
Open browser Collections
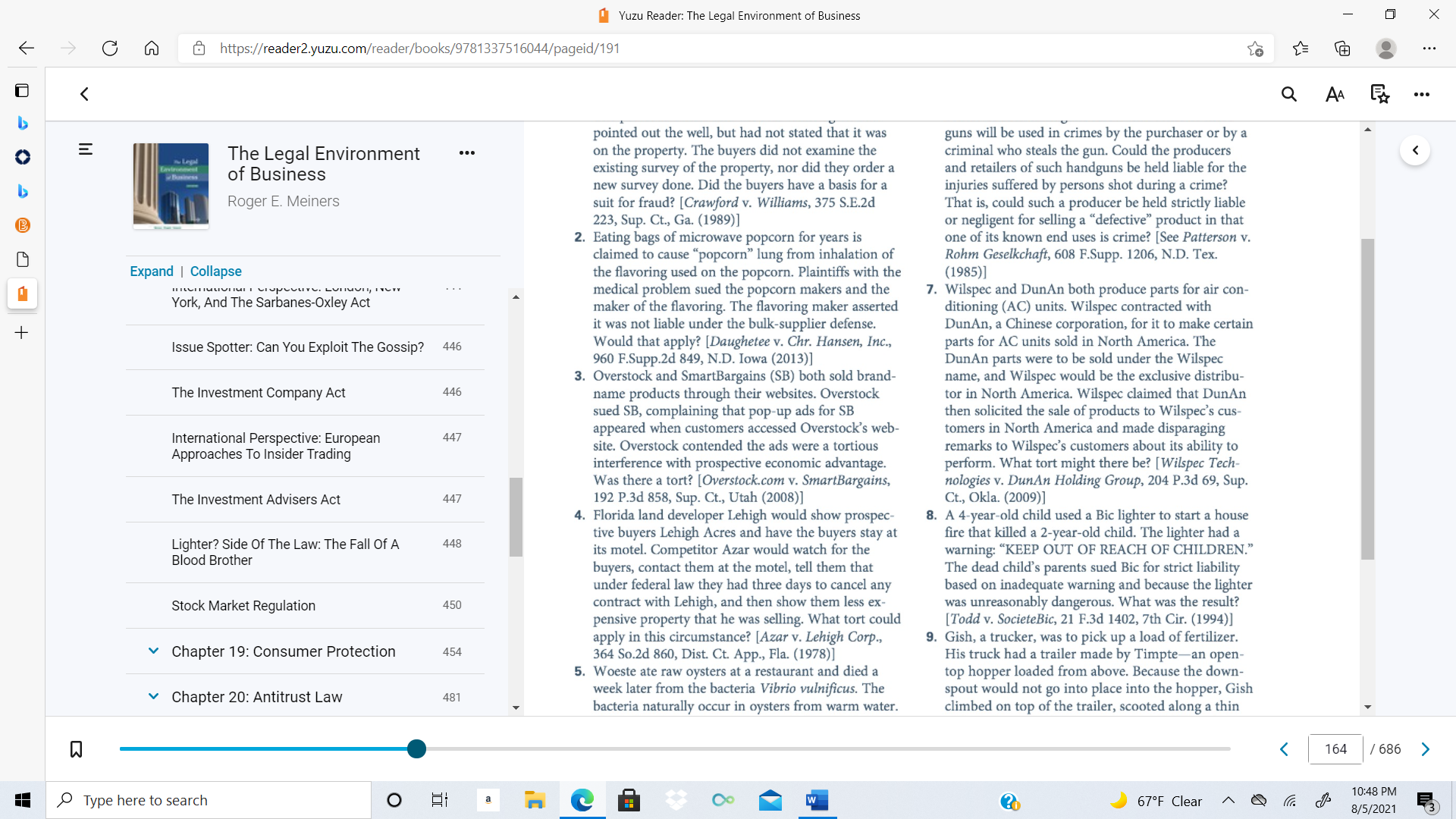pyautogui.click(x=1342, y=49)
